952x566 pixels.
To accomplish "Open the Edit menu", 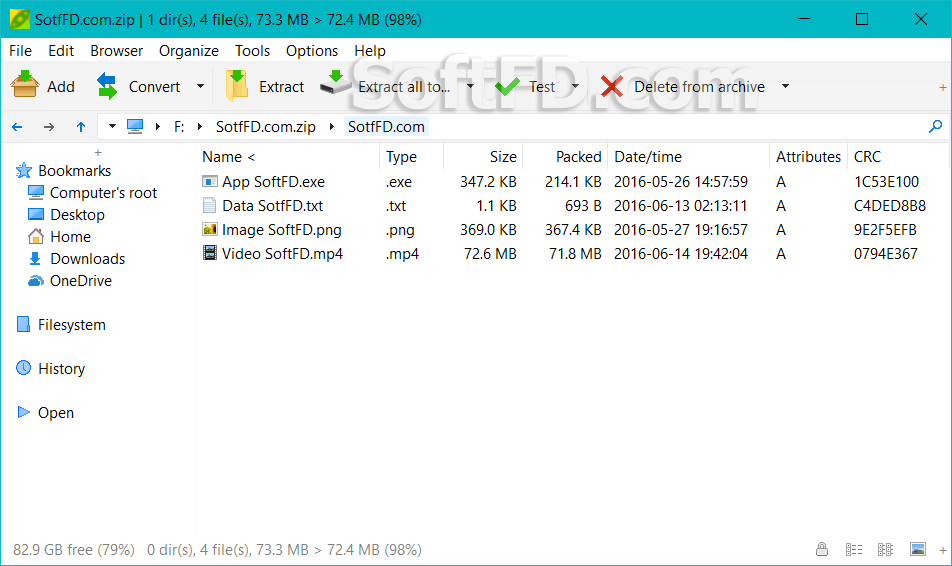I will click(x=61, y=51).
